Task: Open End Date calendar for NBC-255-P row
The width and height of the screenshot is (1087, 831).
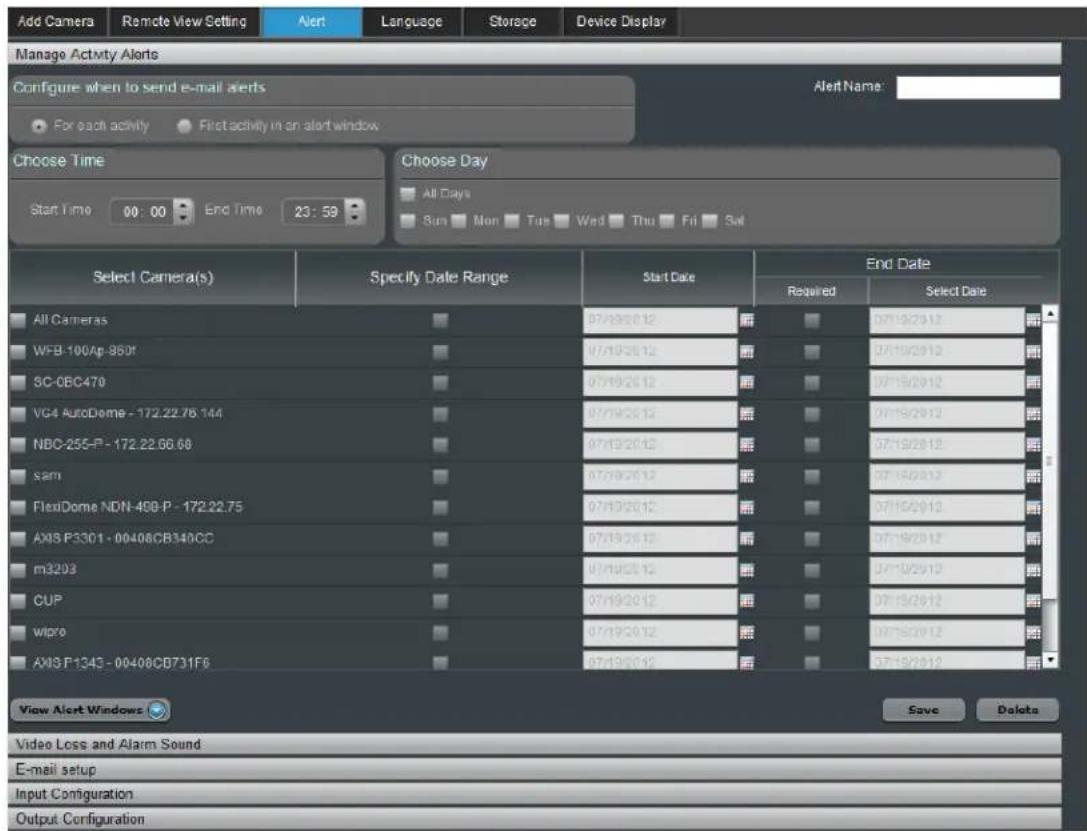Action: click(x=1033, y=445)
